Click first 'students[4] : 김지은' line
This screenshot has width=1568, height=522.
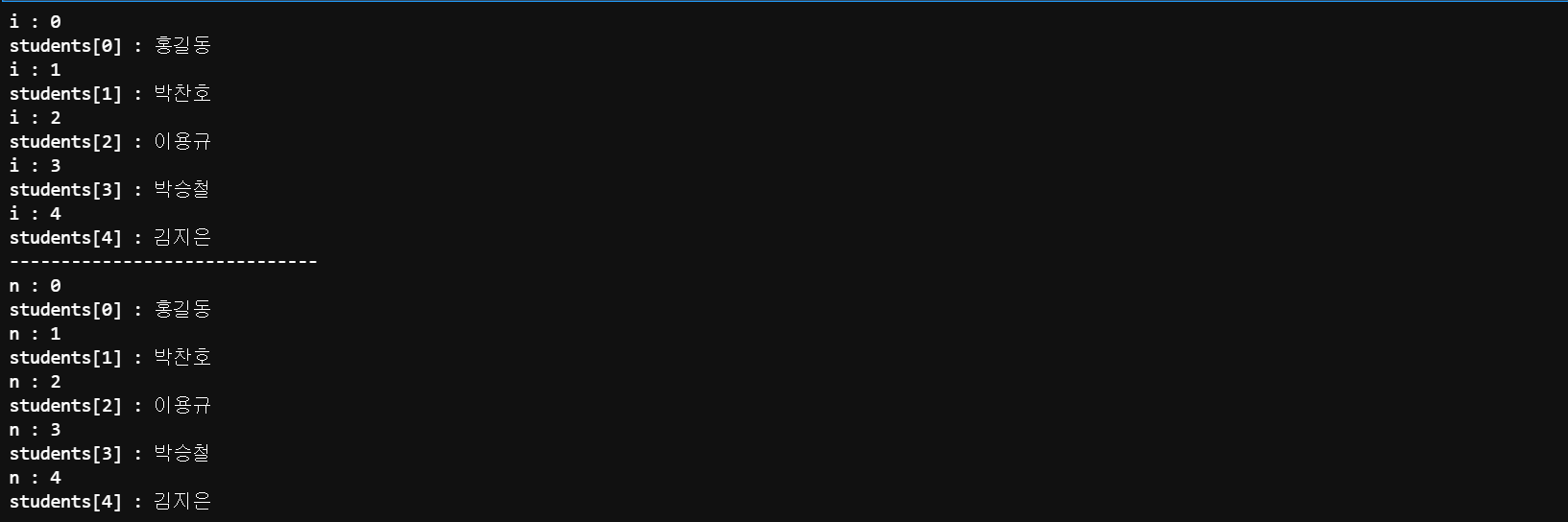(110, 237)
